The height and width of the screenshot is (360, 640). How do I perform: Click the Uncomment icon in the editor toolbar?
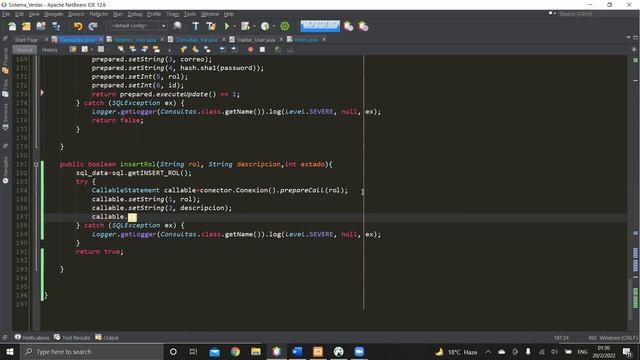point(290,49)
